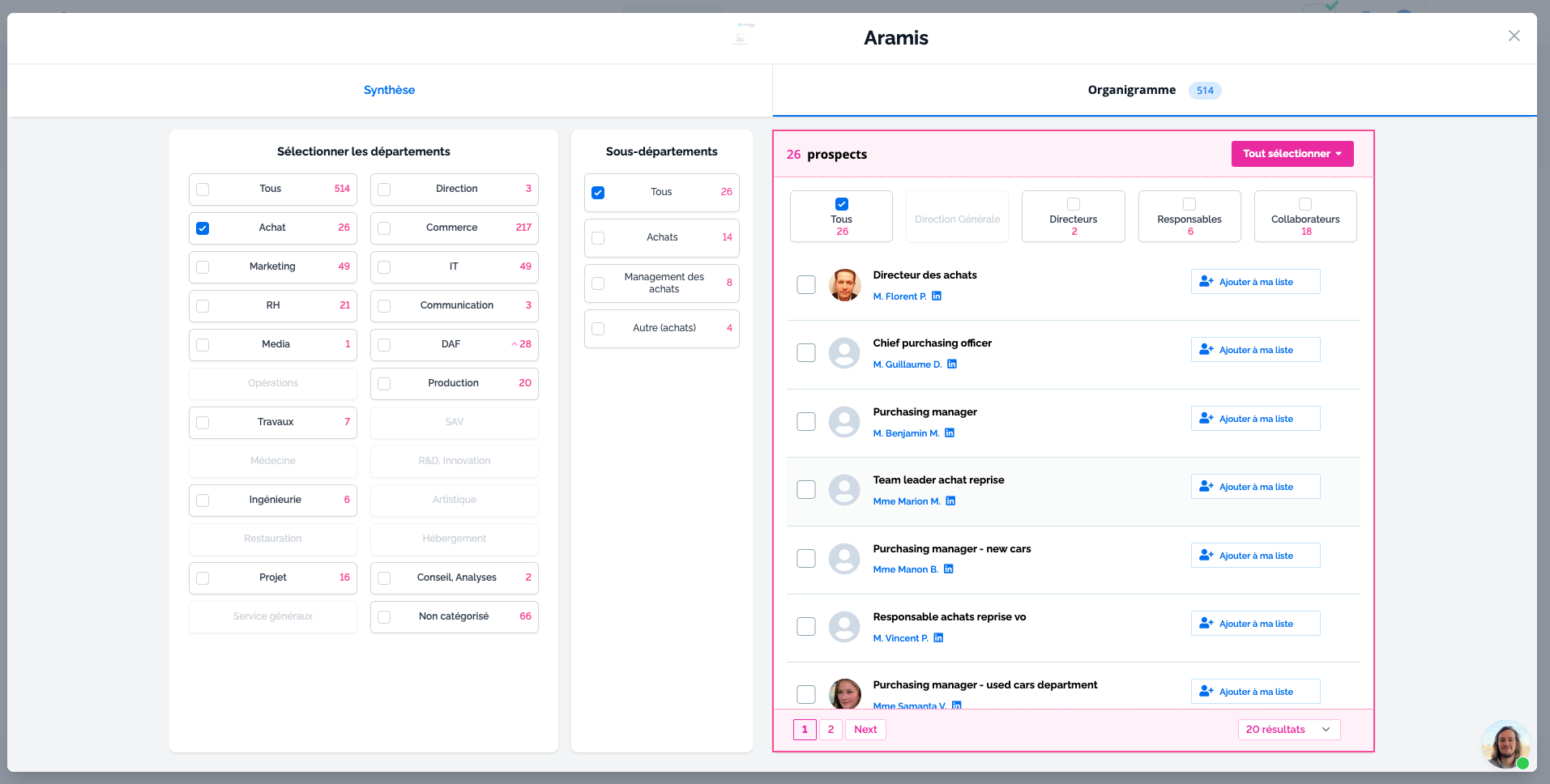This screenshot has height=784, width=1550.
Task: Click the avatar of Chief purchasing officer
Action: point(844,353)
